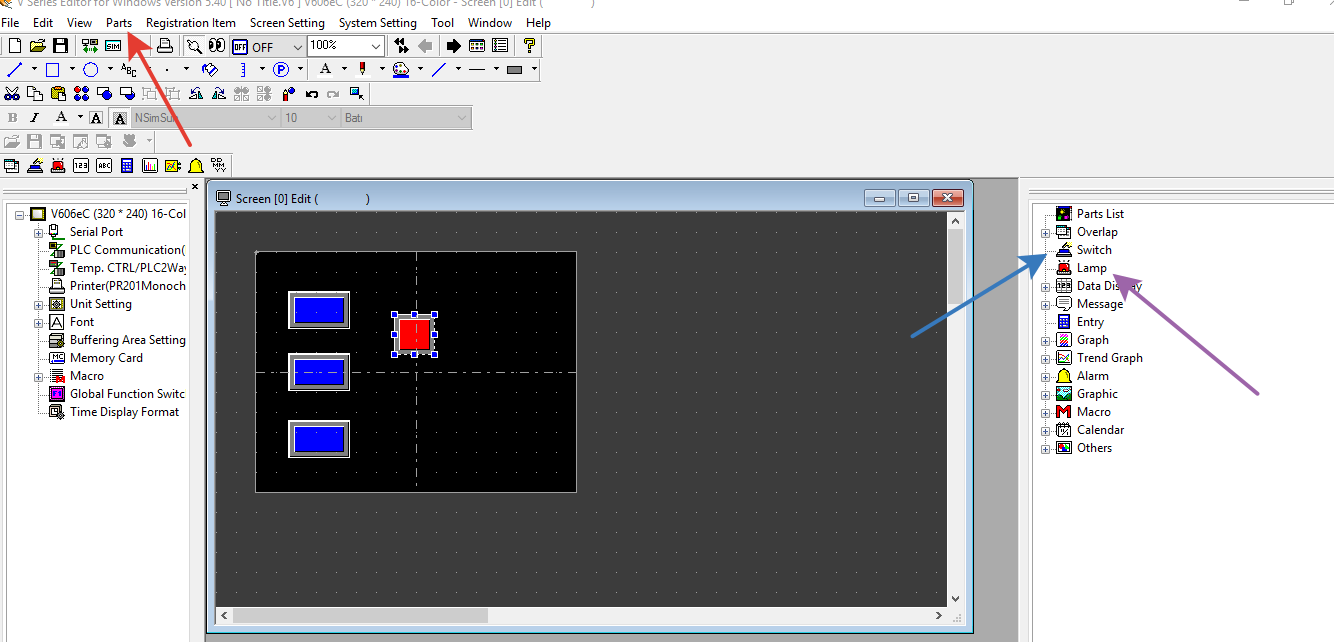Open the Screen Setting menu

(287, 22)
